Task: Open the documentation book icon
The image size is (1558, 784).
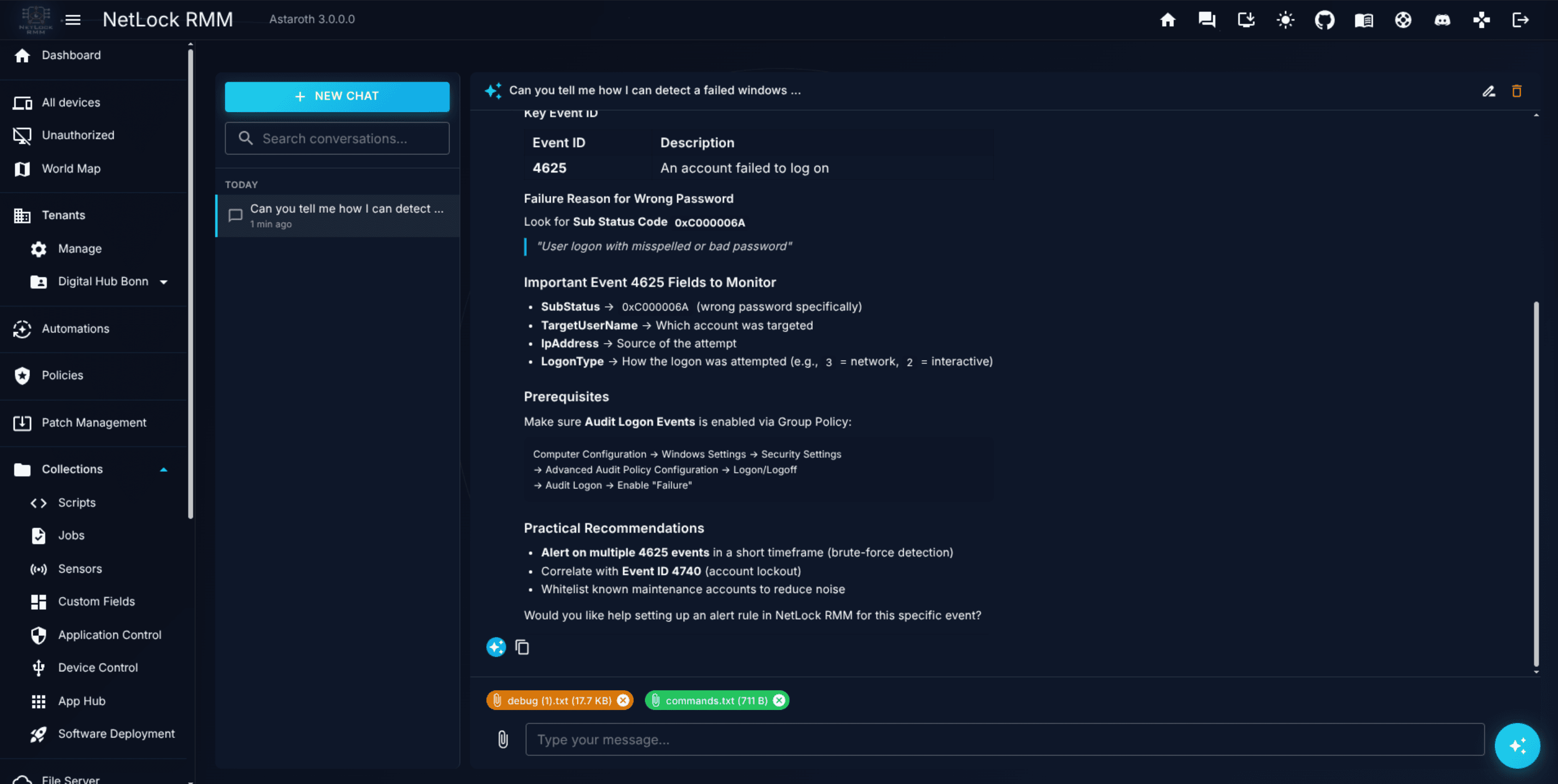Action: 1364,20
